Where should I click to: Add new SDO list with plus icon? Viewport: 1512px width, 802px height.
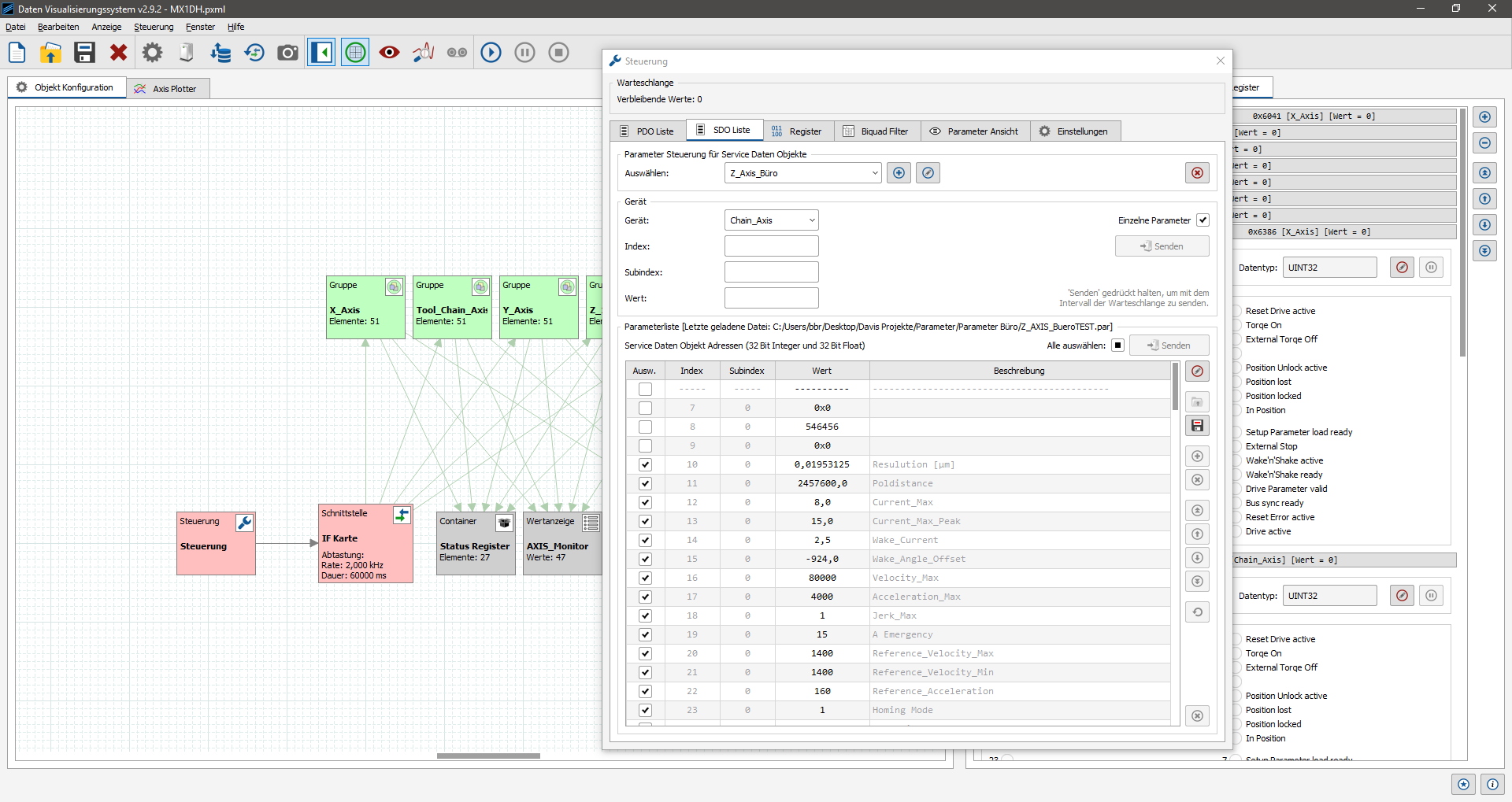click(899, 173)
